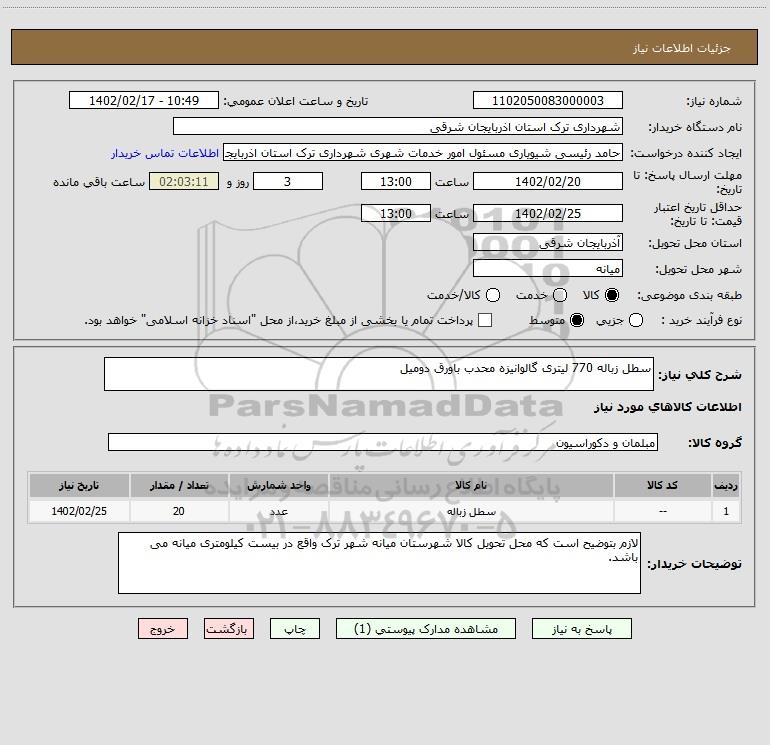Click the price validity date 1402/02/25 field
This screenshot has width=770, height=745.
pos(548,214)
